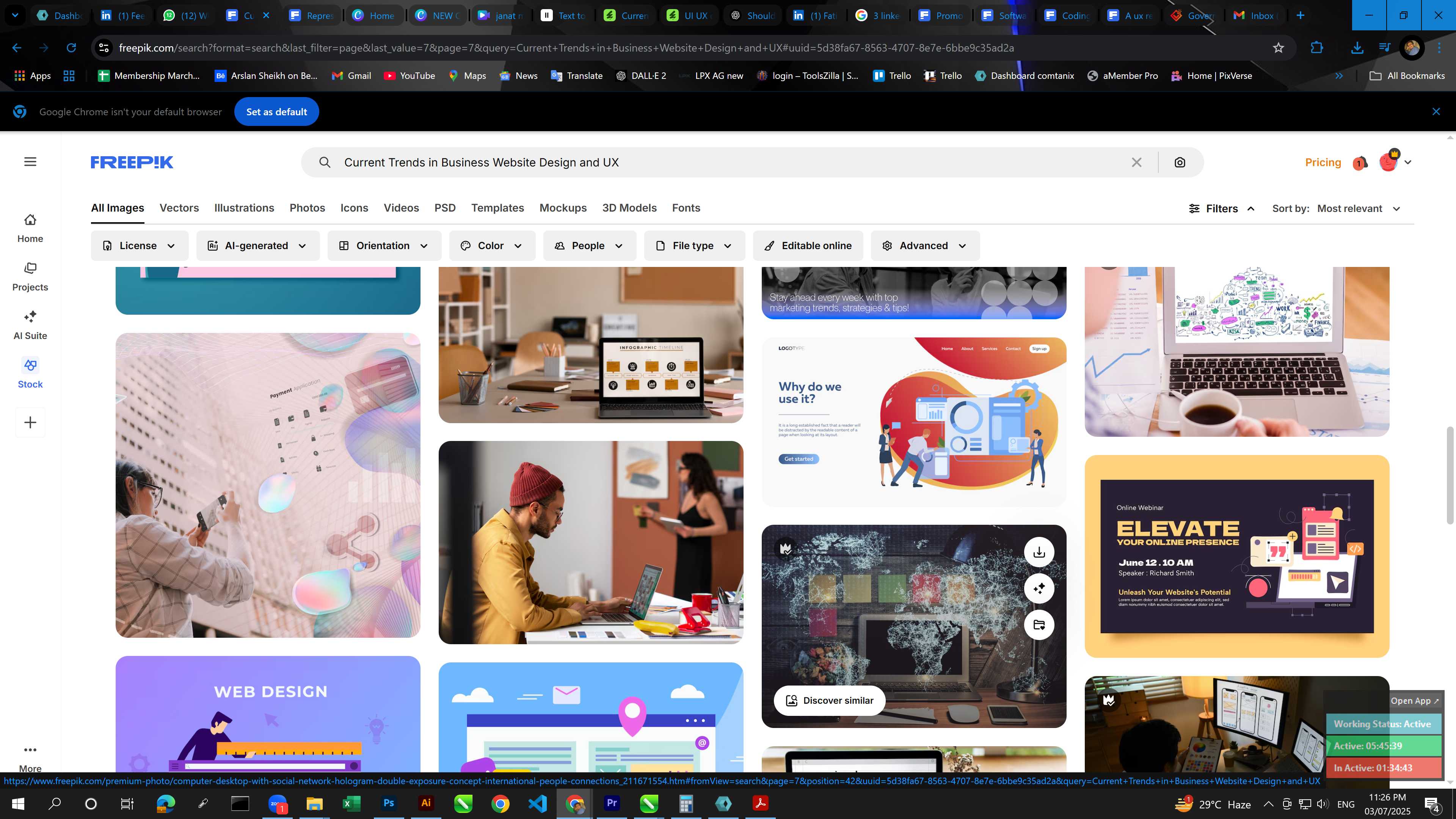This screenshot has width=1456, height=819.
Task: Reload the page in Chrome
Action: [71, 48]
